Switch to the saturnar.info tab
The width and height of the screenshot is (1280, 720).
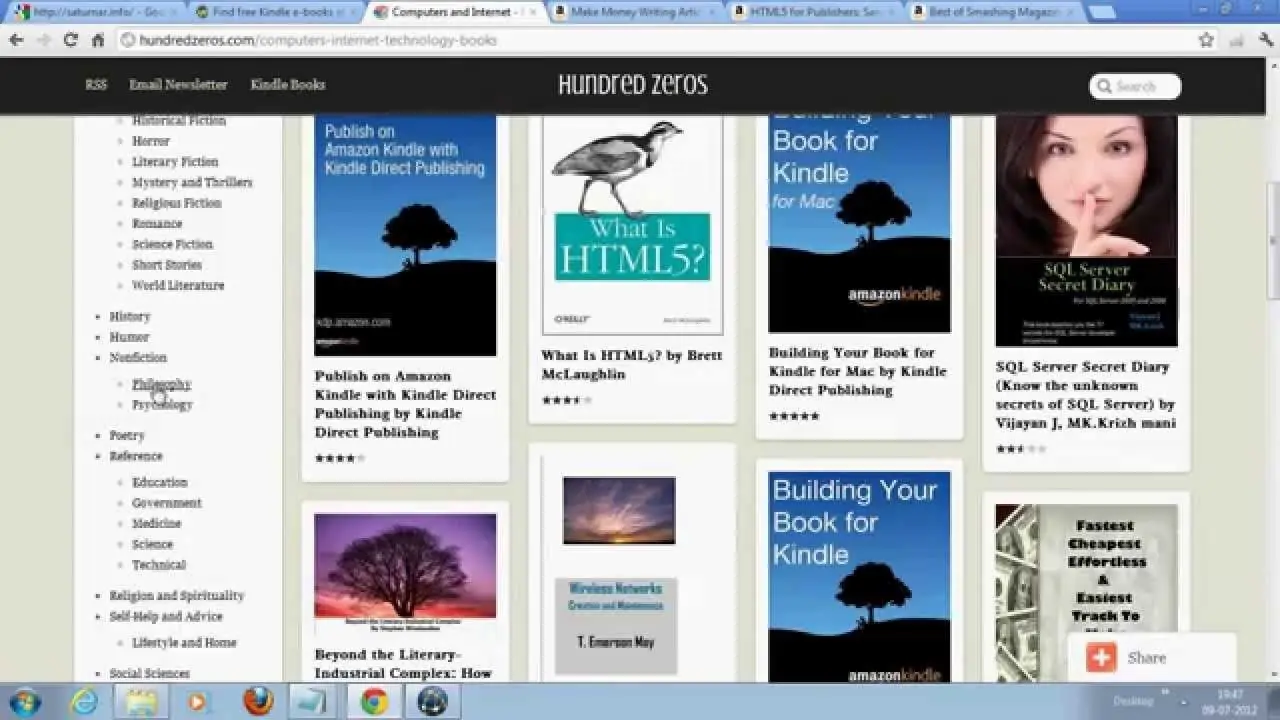[93, 12]
